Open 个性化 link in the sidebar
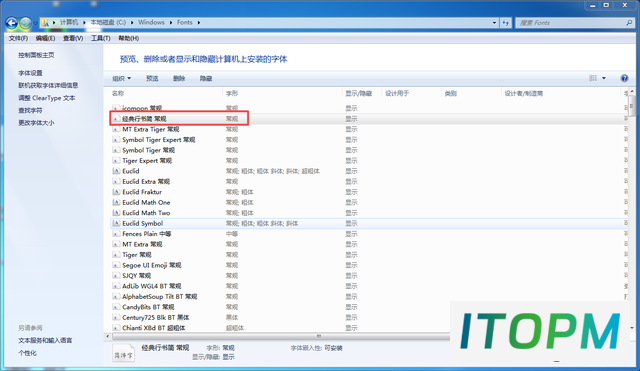The image size is (640, 371). click(x=27, y=353)
